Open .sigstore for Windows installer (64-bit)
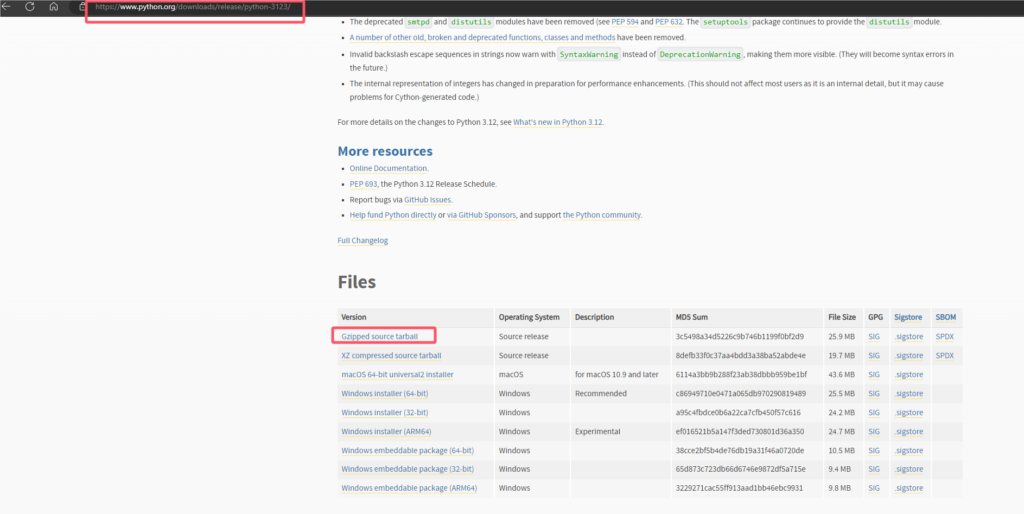 click(908, 393)
